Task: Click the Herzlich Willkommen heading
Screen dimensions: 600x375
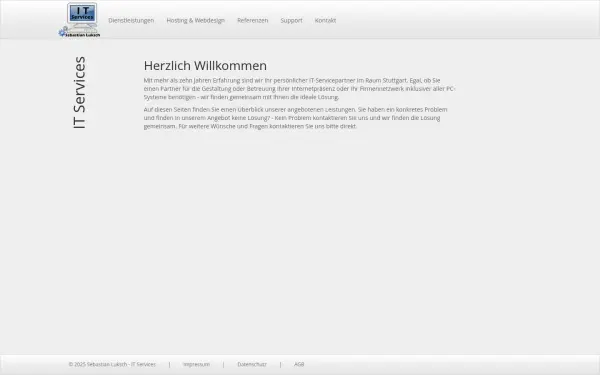Action: [205, 65]
